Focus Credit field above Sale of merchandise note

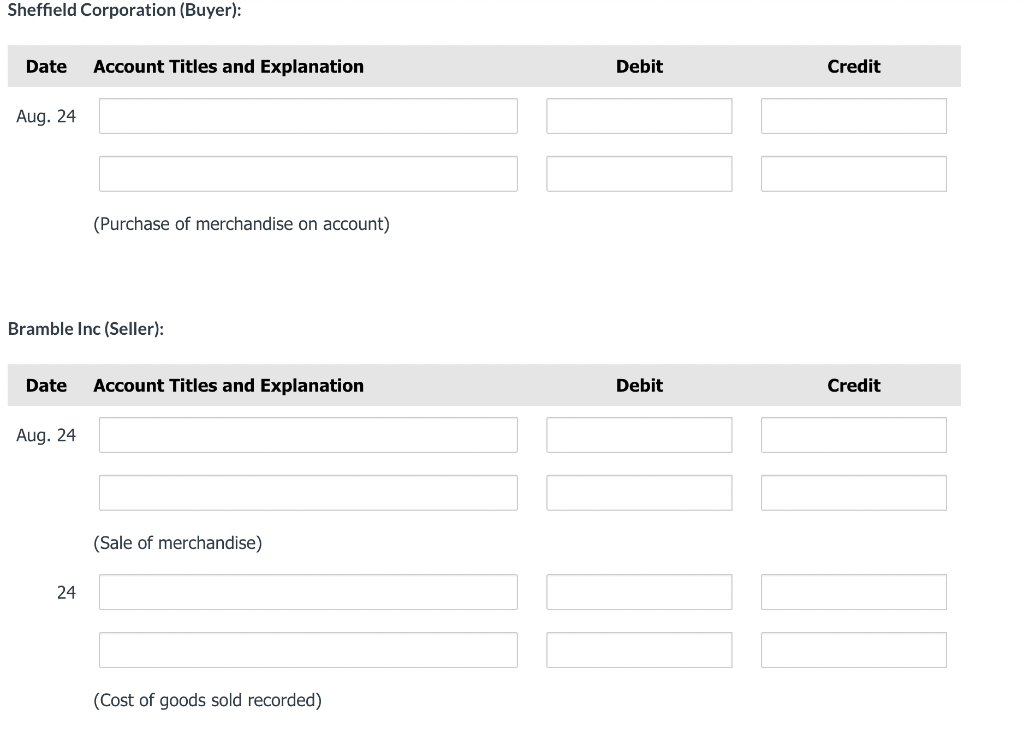[x=853, y=493]
